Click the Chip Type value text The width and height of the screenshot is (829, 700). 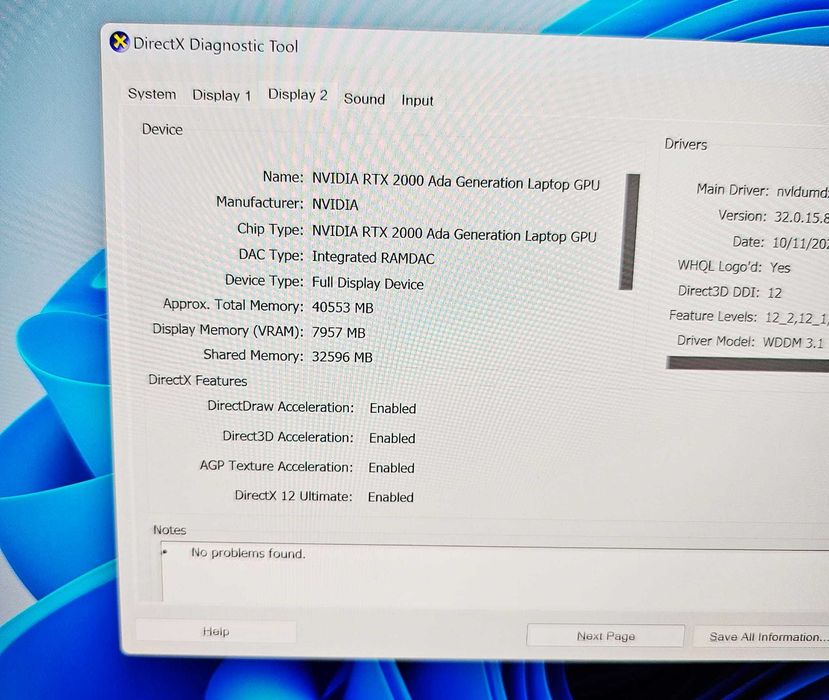[454, 233]
